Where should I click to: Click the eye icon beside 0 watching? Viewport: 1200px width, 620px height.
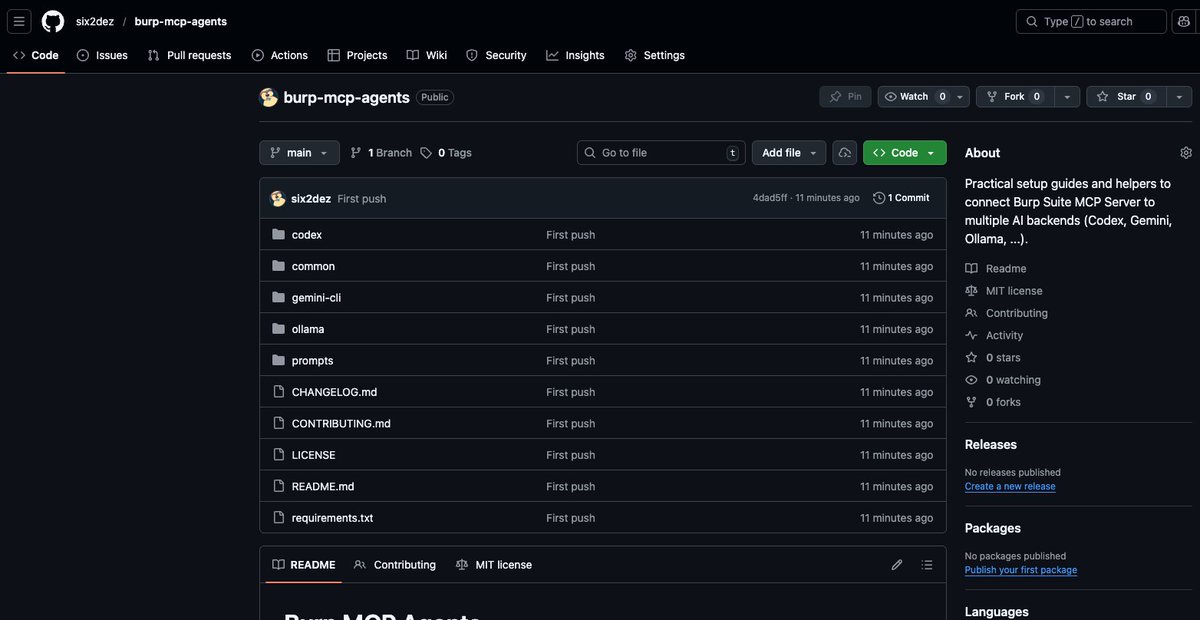971,380
